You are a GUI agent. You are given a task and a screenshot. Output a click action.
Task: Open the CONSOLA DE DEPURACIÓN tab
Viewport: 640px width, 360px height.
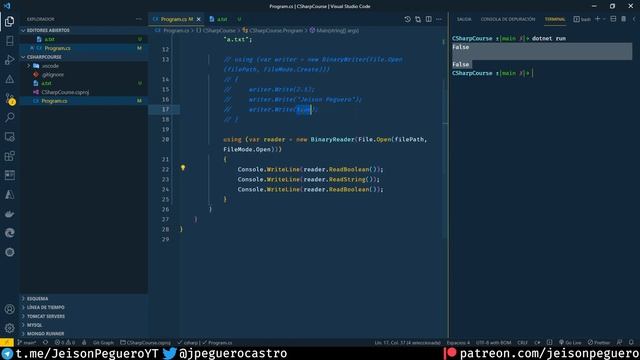[508, 19]
